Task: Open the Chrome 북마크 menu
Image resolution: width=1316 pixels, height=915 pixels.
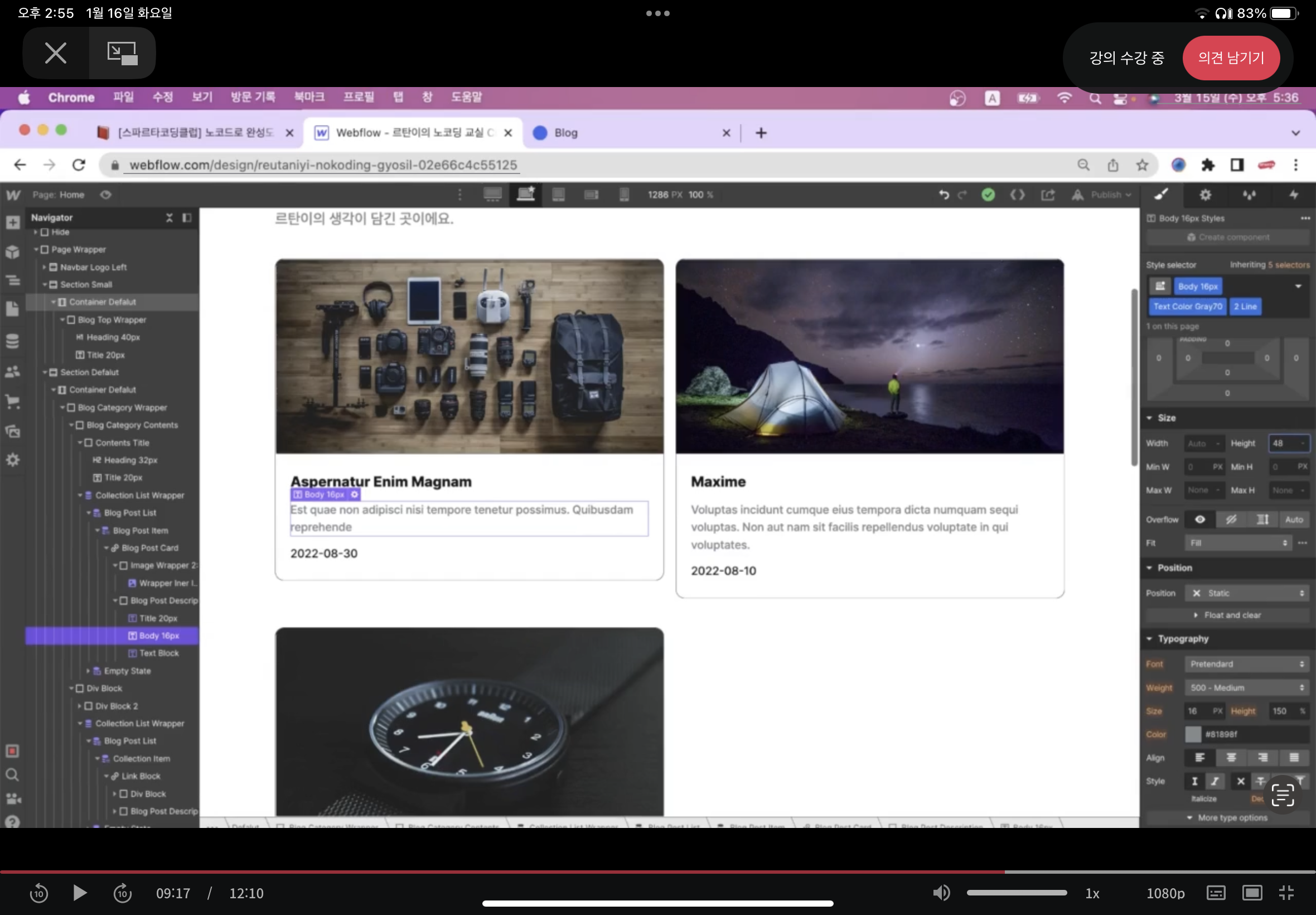Action: [x=309, y=98]
